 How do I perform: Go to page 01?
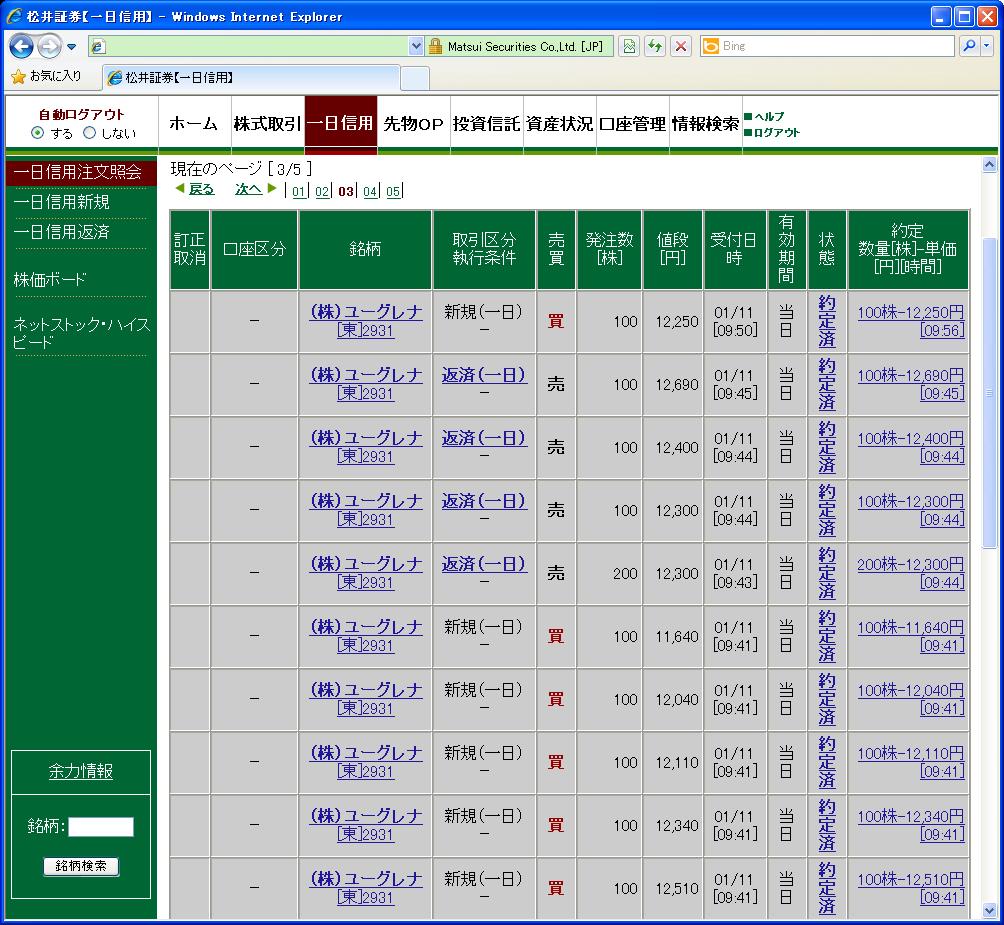click(x=299, y=191)
